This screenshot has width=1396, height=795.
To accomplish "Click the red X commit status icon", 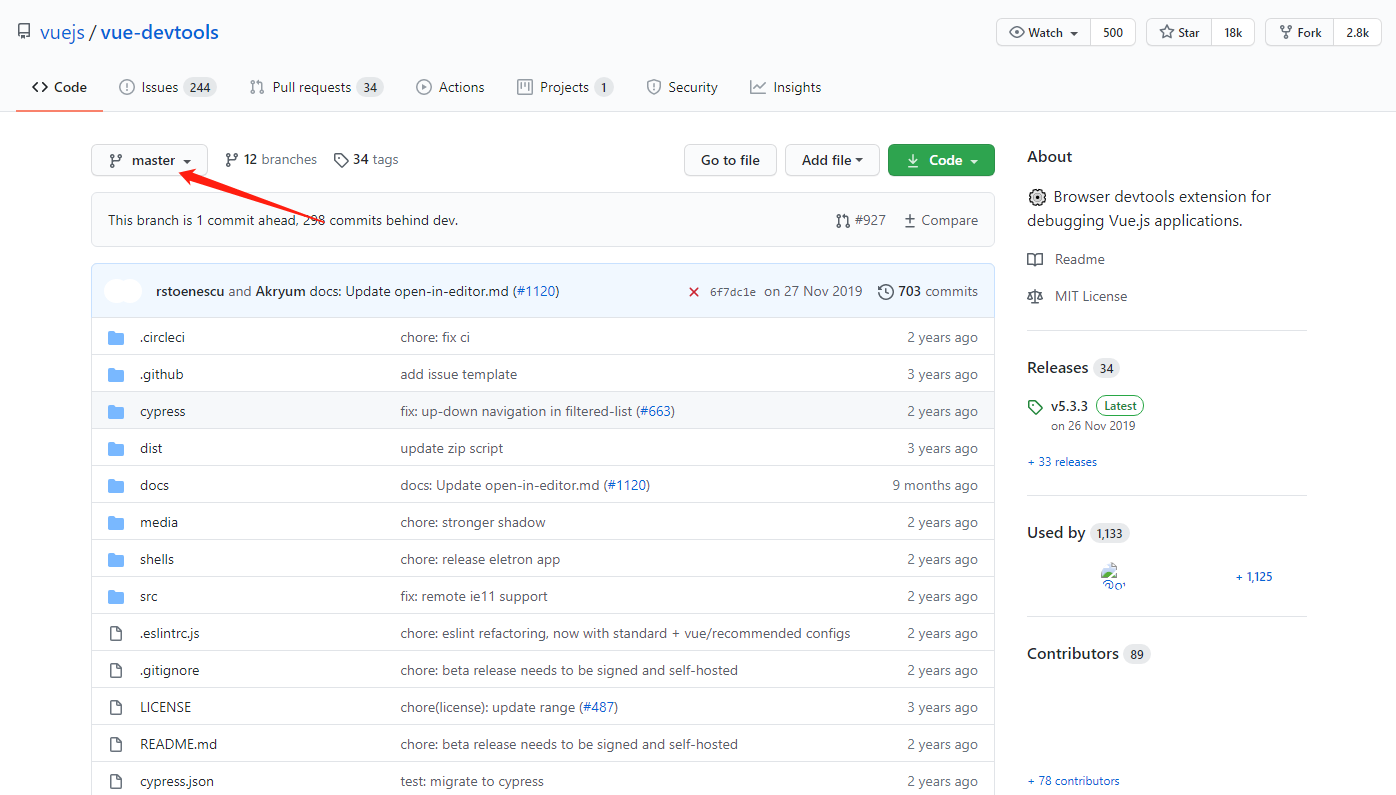I will coord(694,291).
